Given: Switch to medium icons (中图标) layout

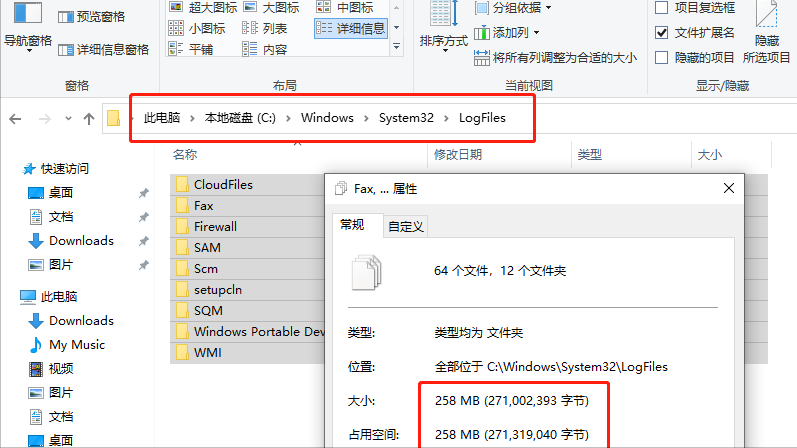Looking at the screenshot, I should (x=345, y=7).
